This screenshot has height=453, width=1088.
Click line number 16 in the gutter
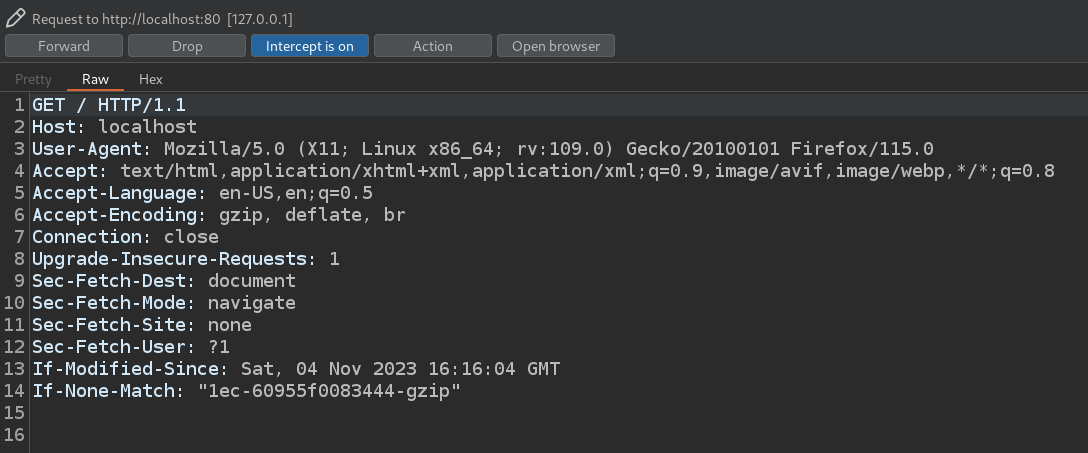coord(15,435)
